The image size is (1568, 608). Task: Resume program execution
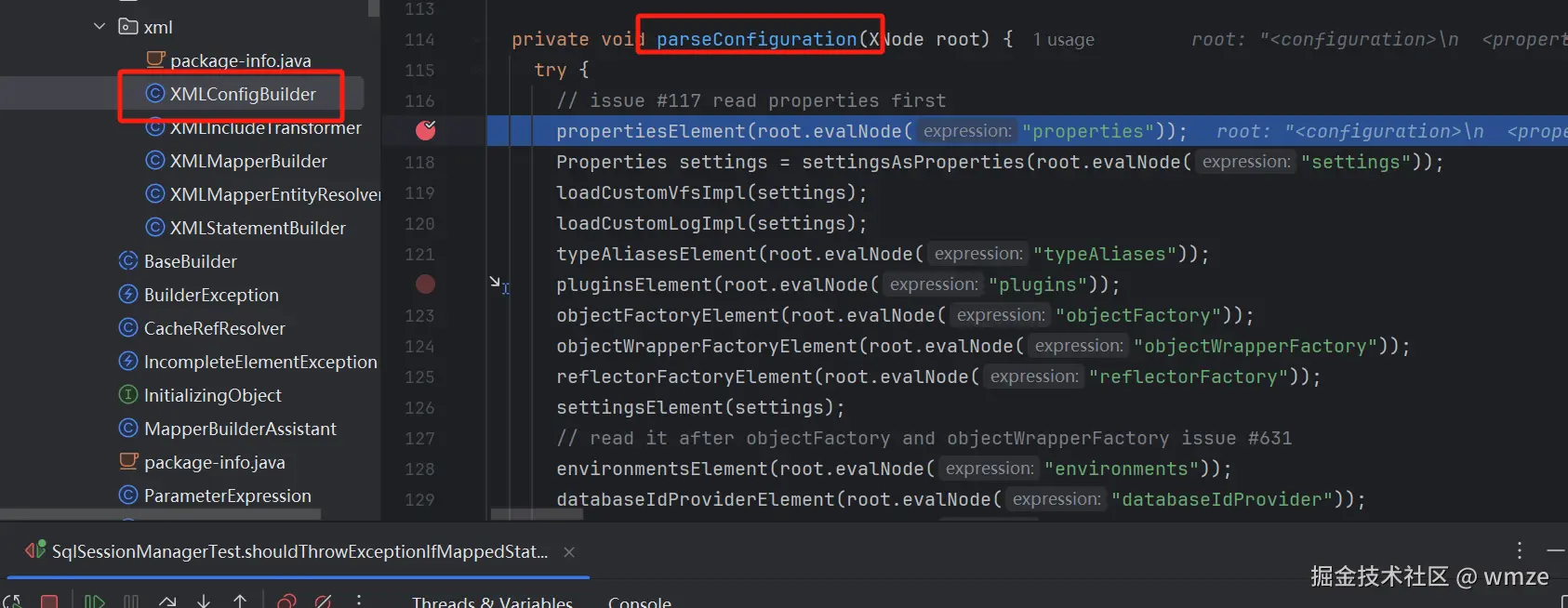[x=94, y=602]
